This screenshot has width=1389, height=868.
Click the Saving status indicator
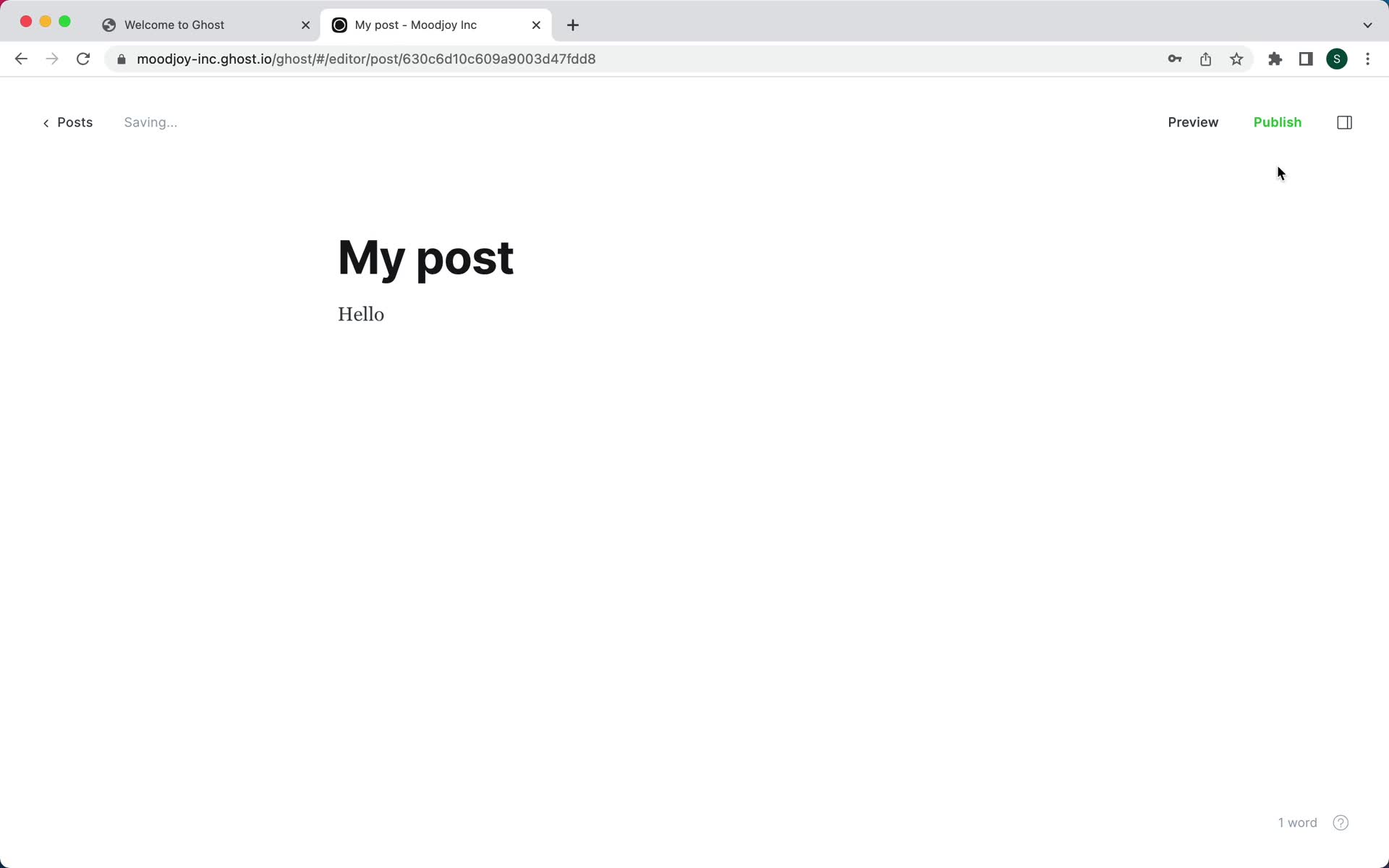pyautogui.click(x=150, y=122)
